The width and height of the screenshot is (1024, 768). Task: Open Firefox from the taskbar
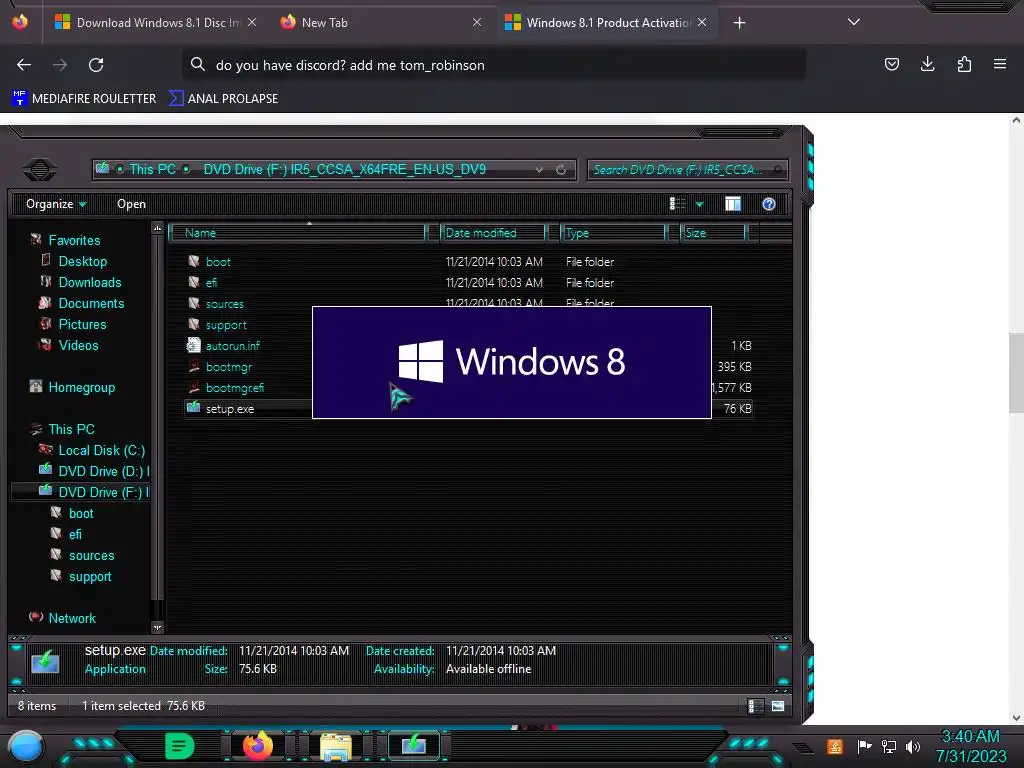[257, 745]
